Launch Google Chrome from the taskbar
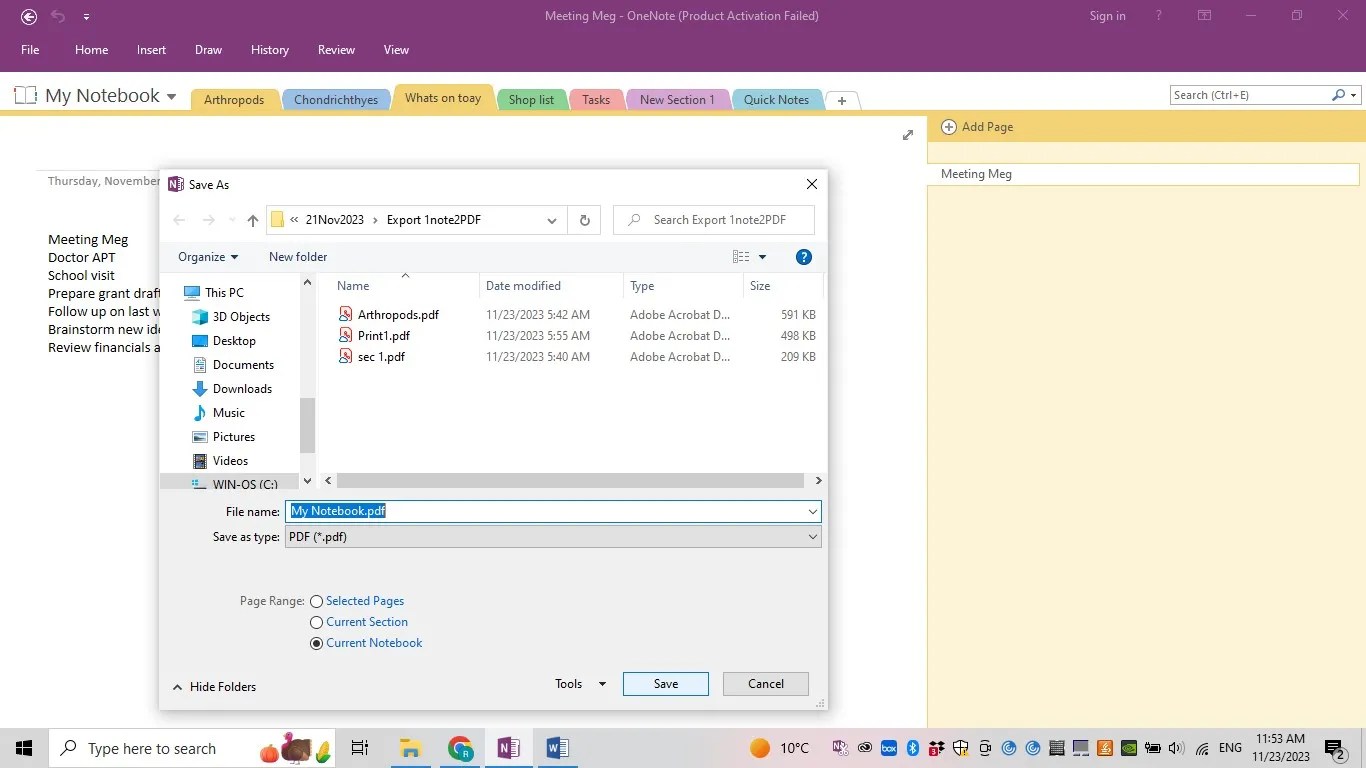 tap(459, 748)
